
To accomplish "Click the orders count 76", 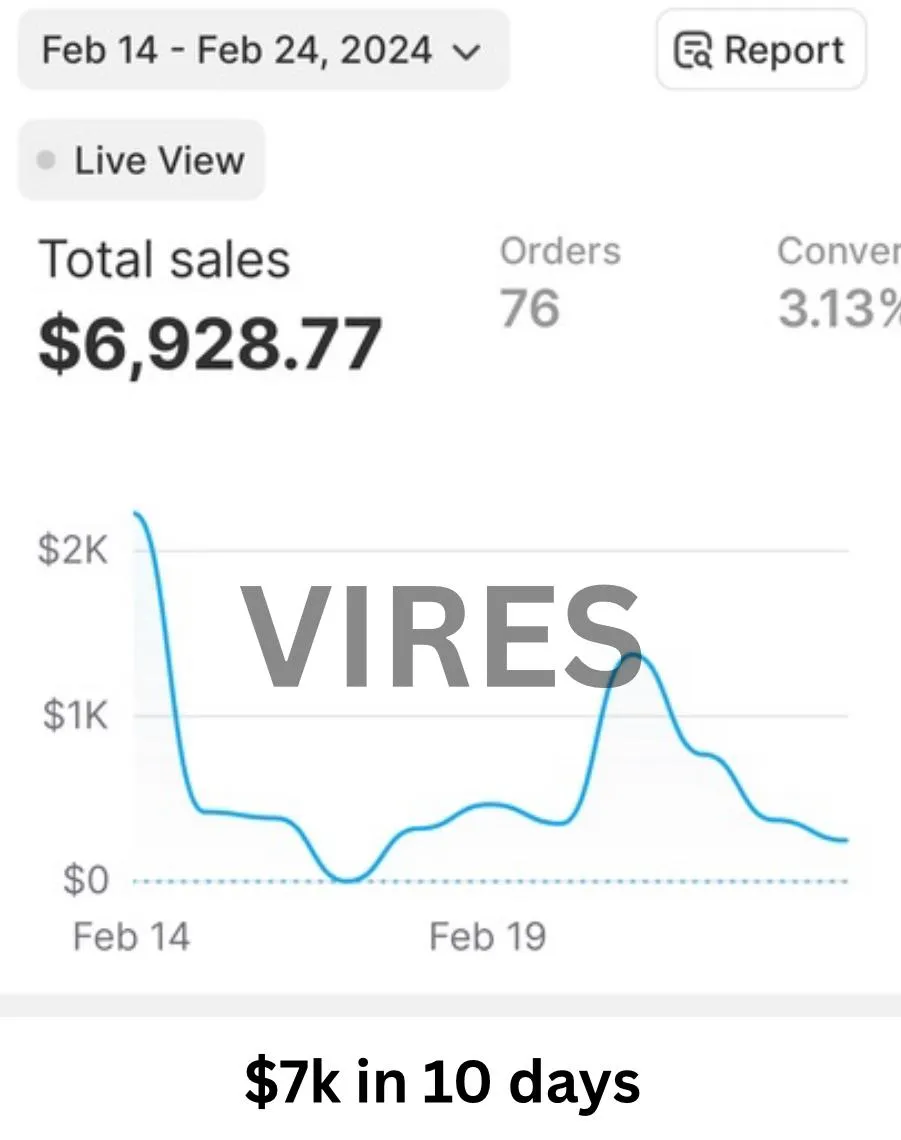I will (529, 308).
